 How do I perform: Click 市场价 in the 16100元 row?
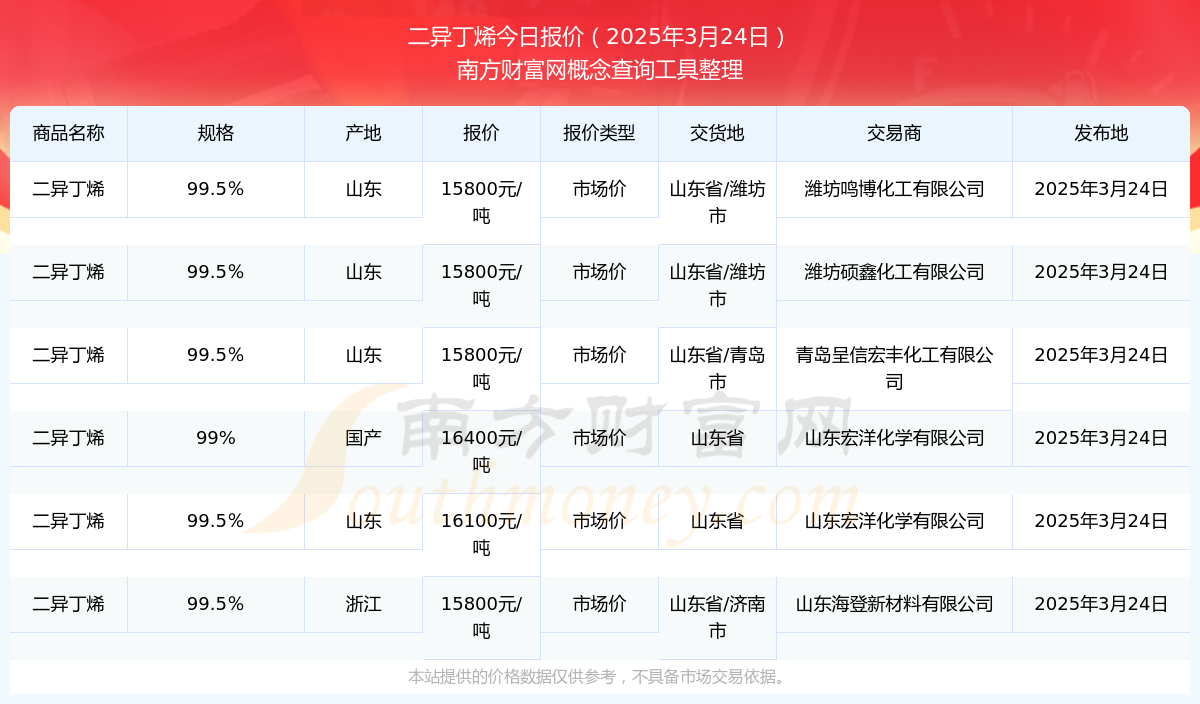[x=599, y=521]
